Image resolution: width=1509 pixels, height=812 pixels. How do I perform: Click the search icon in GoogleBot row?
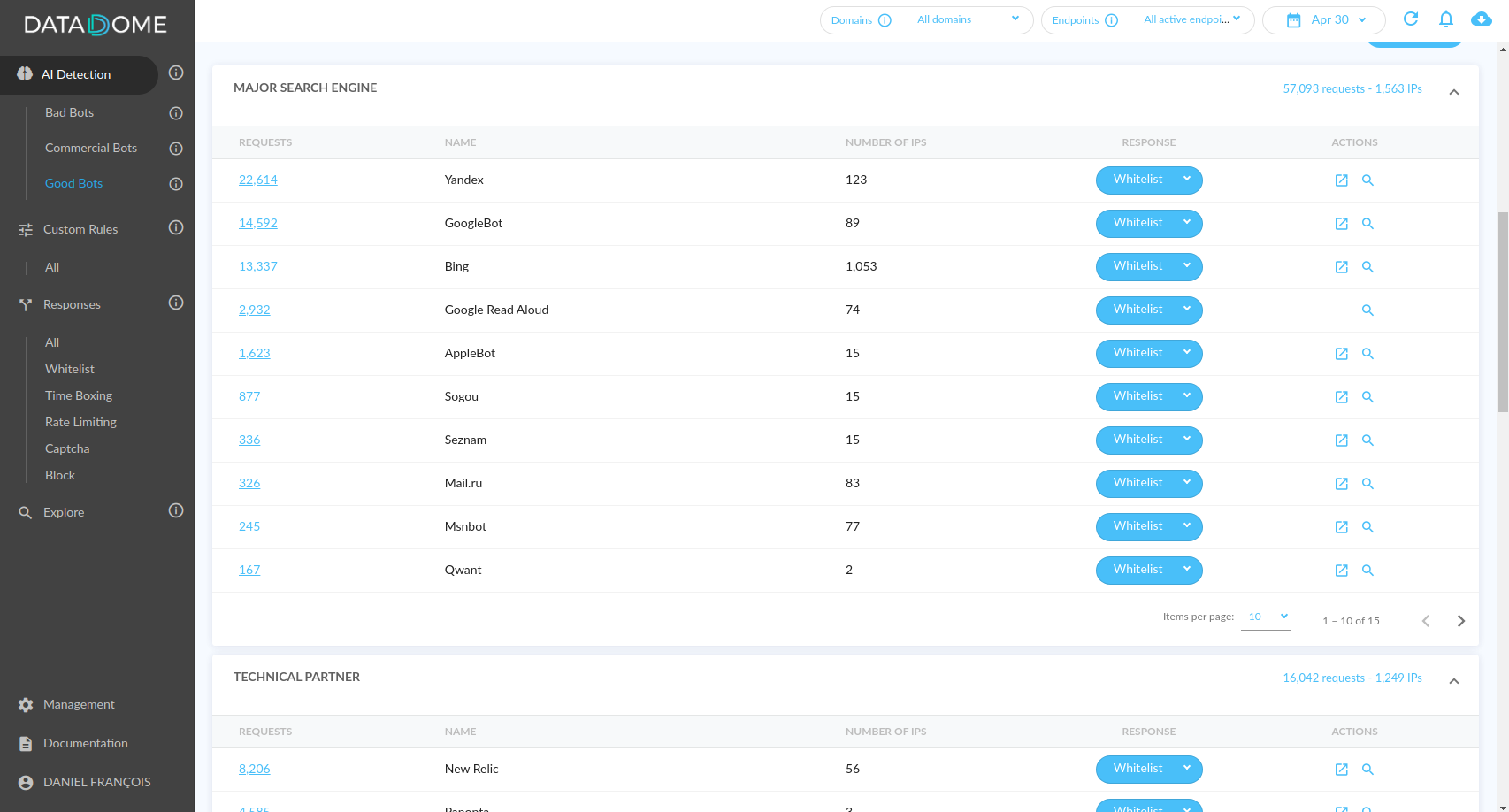coord(1367,224)
